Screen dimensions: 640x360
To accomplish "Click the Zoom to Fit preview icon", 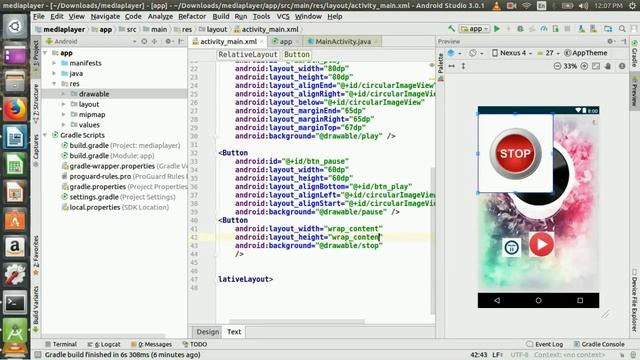I will tap(596, 66).
